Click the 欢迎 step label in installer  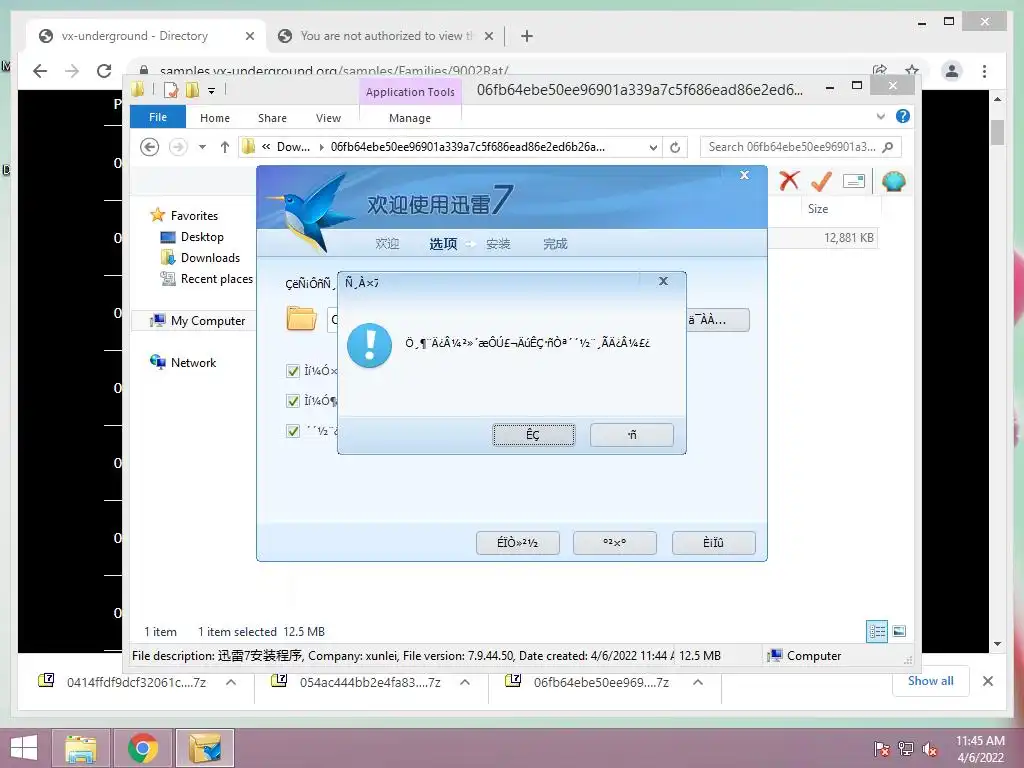[387, 244]
